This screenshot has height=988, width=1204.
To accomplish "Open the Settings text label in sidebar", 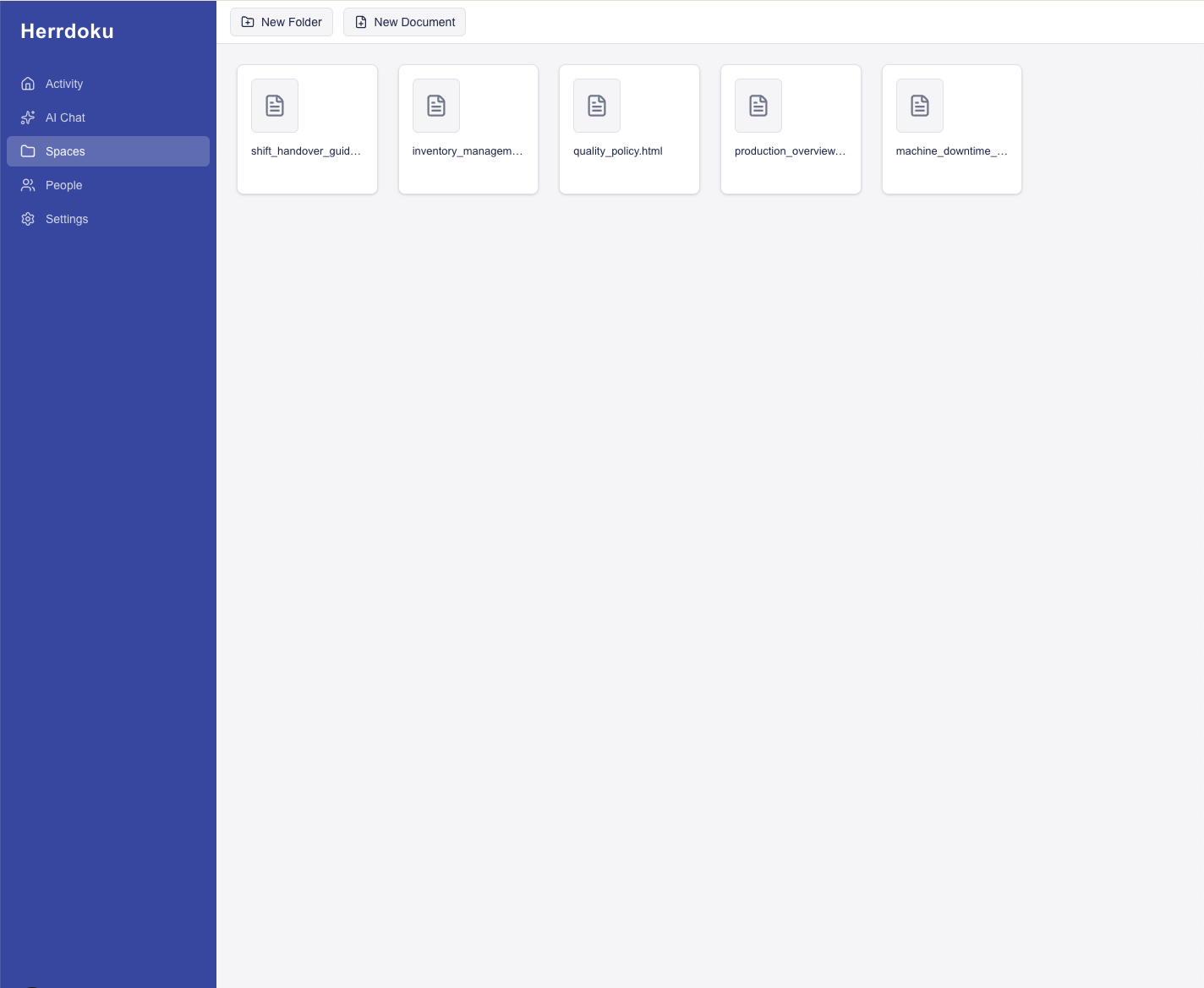I will (x=67, y=219).
